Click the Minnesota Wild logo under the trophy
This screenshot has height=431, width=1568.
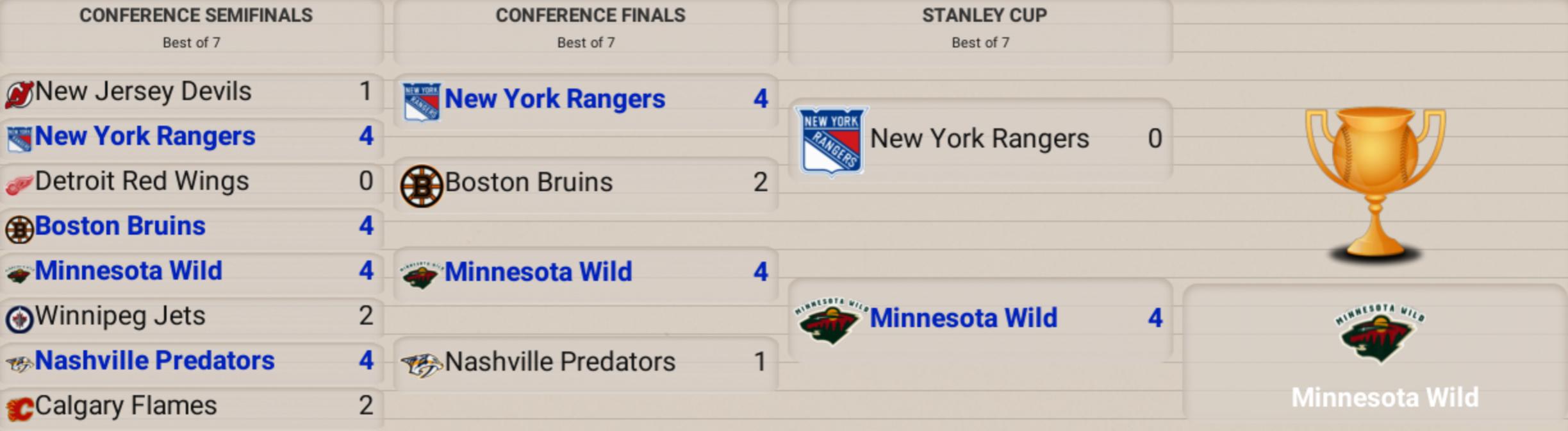[1380, 334]
